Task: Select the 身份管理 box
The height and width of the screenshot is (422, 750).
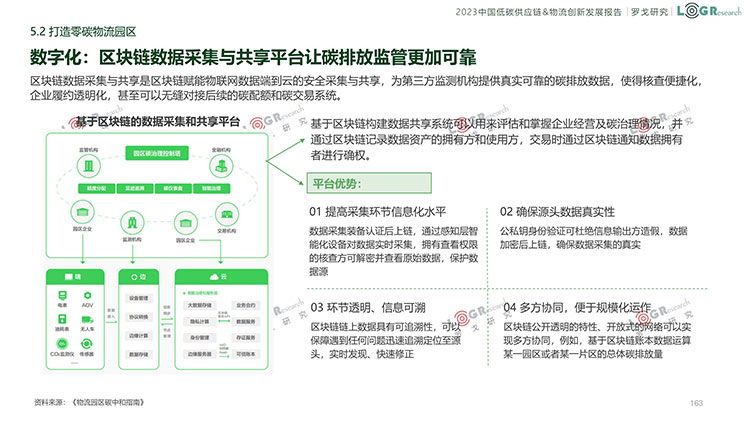Action: (199, 337)
